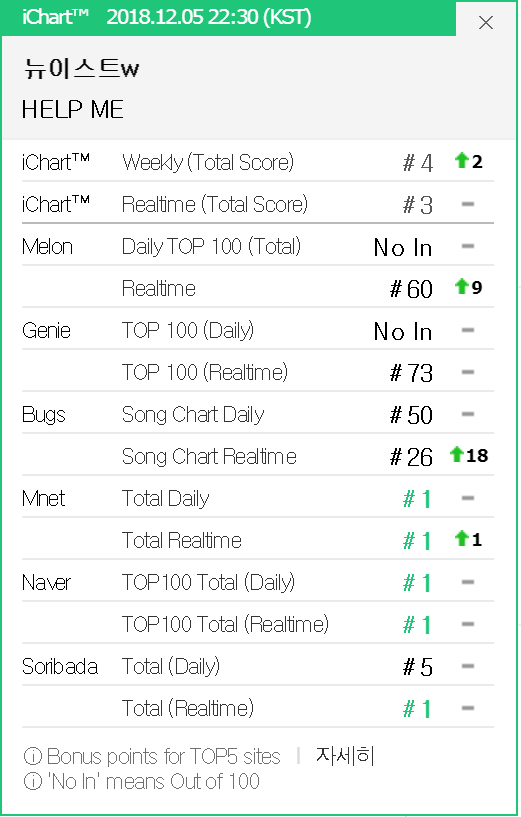
Task: Close the iChart popup window
Action: [486, 22]
